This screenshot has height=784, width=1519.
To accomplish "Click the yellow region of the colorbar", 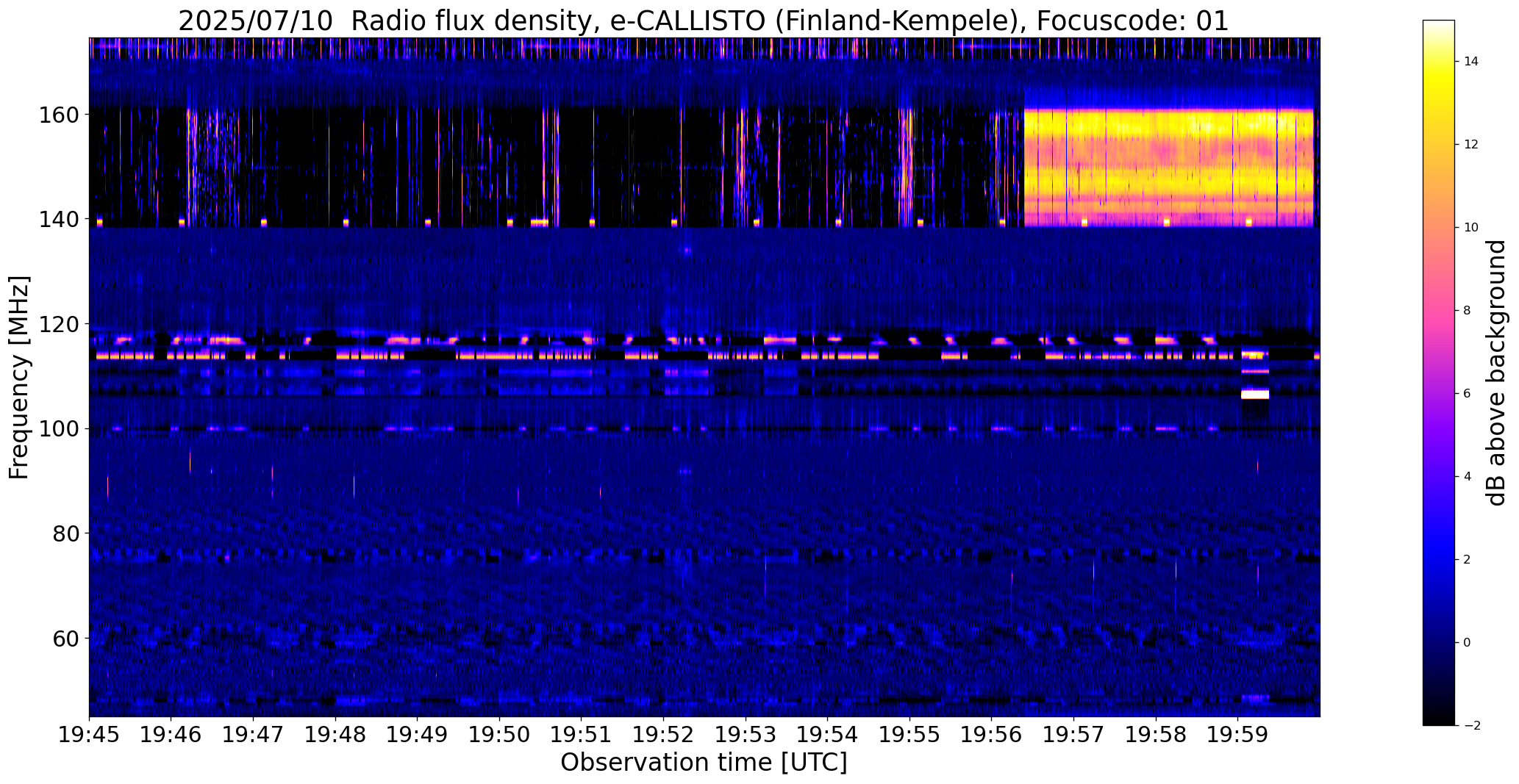I will tap(1439, 81).
